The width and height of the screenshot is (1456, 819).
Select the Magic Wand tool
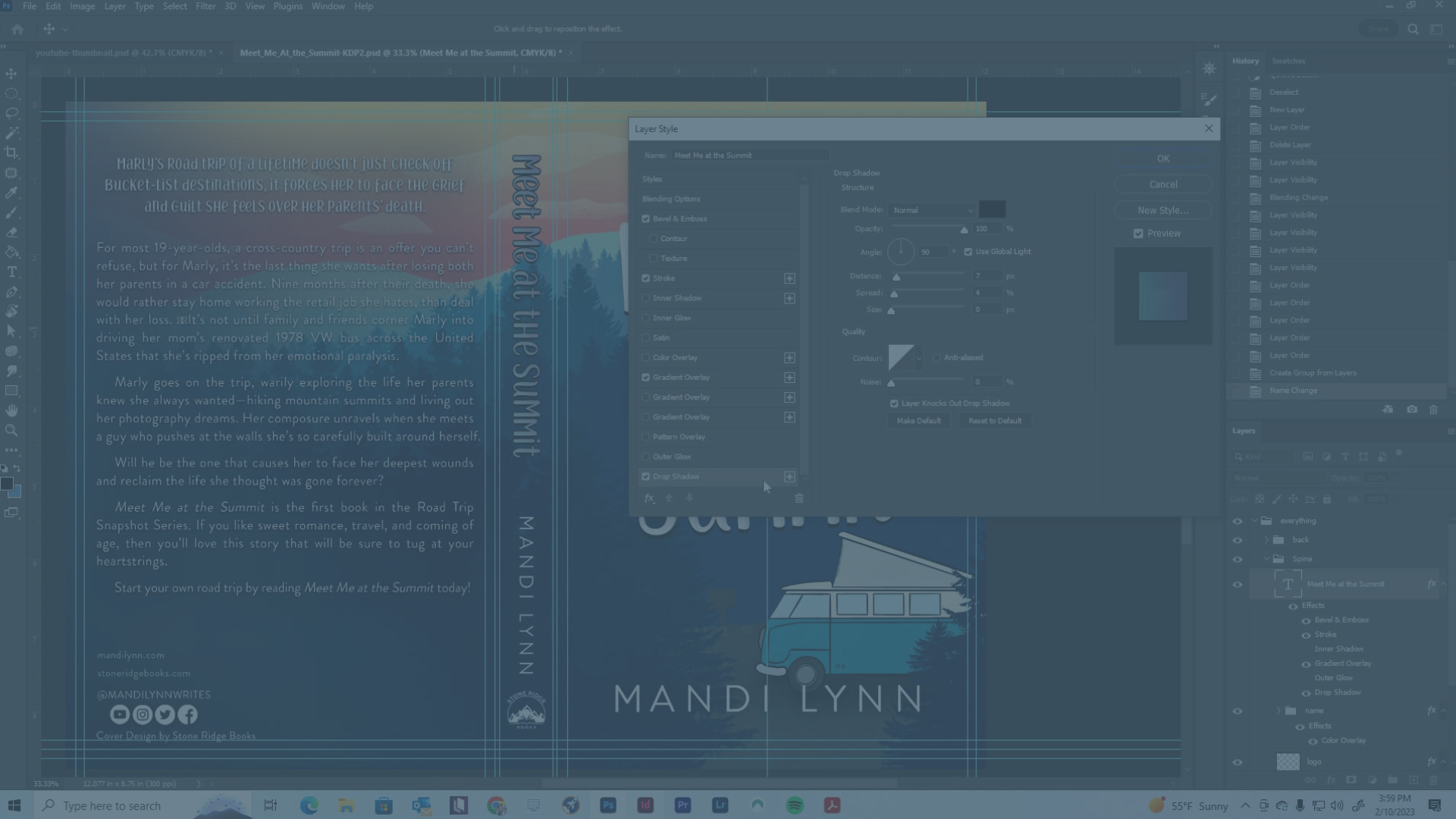(11, 133)
